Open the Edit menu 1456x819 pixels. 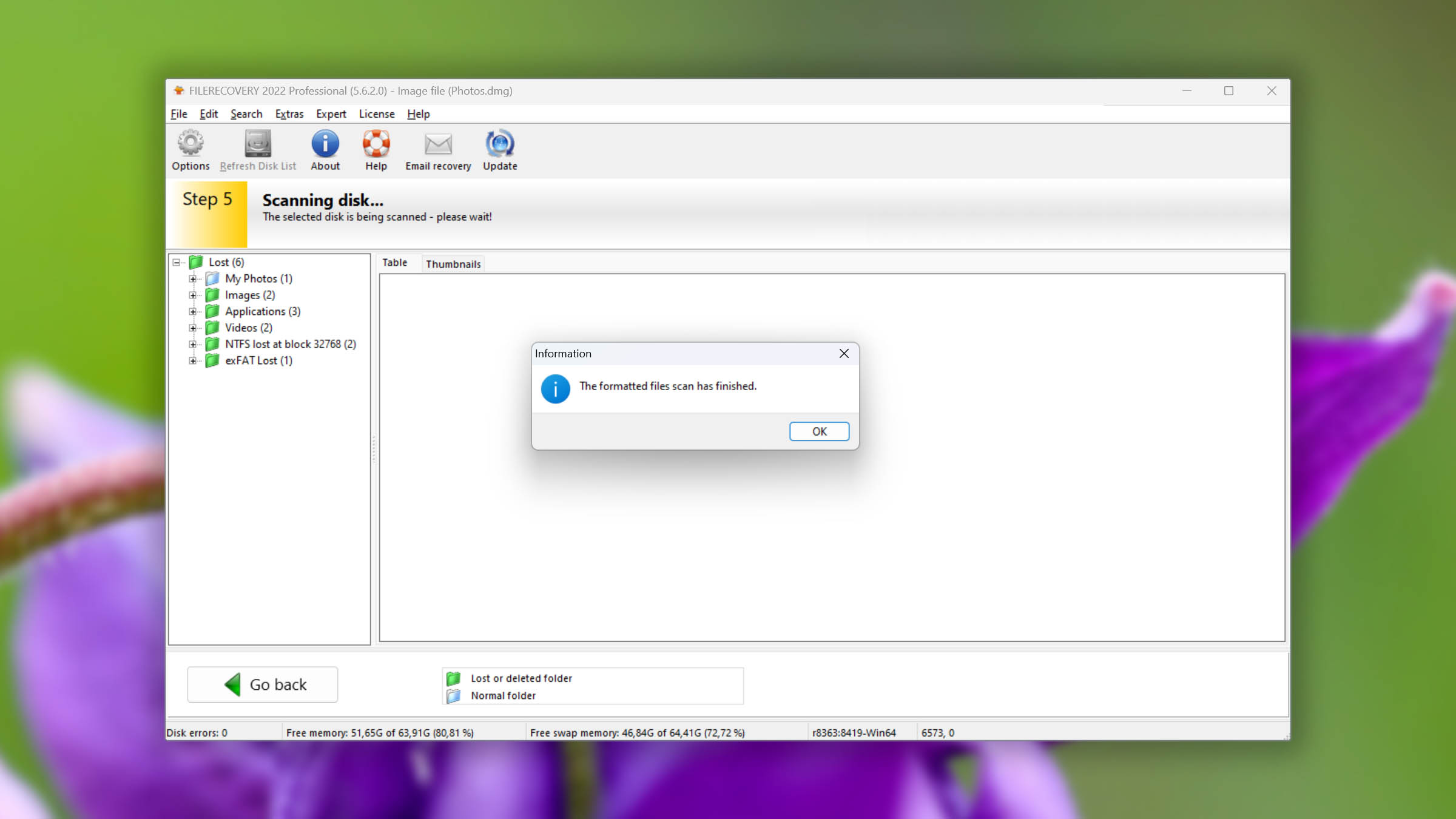pos(209,114)
